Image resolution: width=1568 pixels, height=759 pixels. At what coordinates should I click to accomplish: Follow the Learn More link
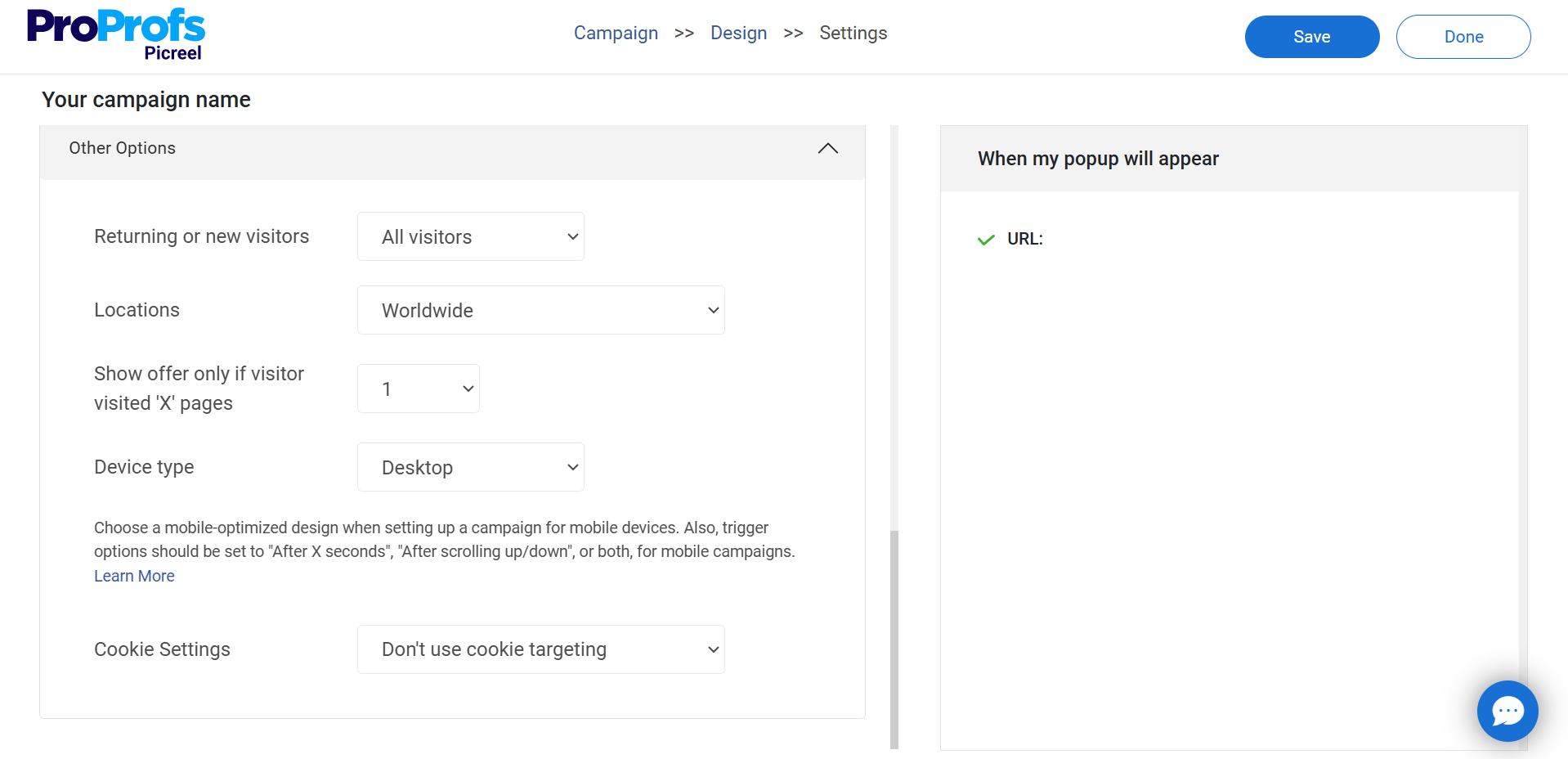coord(134,576)
